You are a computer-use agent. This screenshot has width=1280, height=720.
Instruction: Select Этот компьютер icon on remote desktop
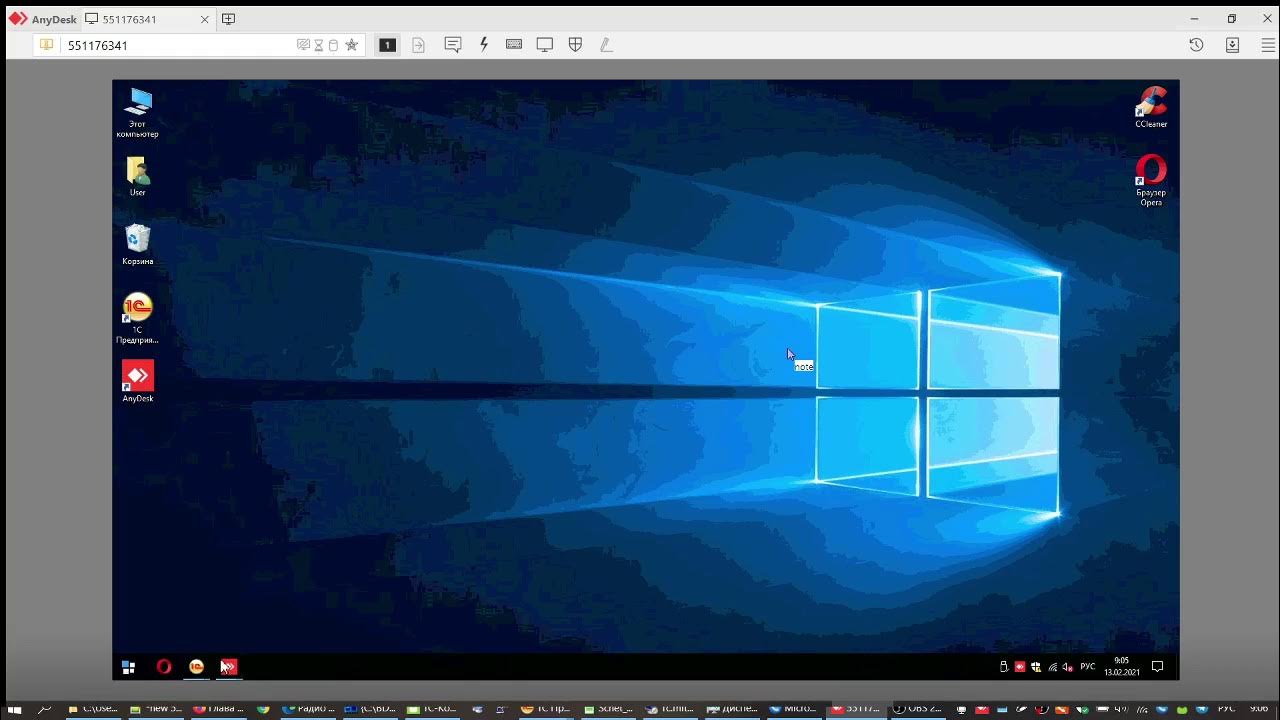click(138, 113)
